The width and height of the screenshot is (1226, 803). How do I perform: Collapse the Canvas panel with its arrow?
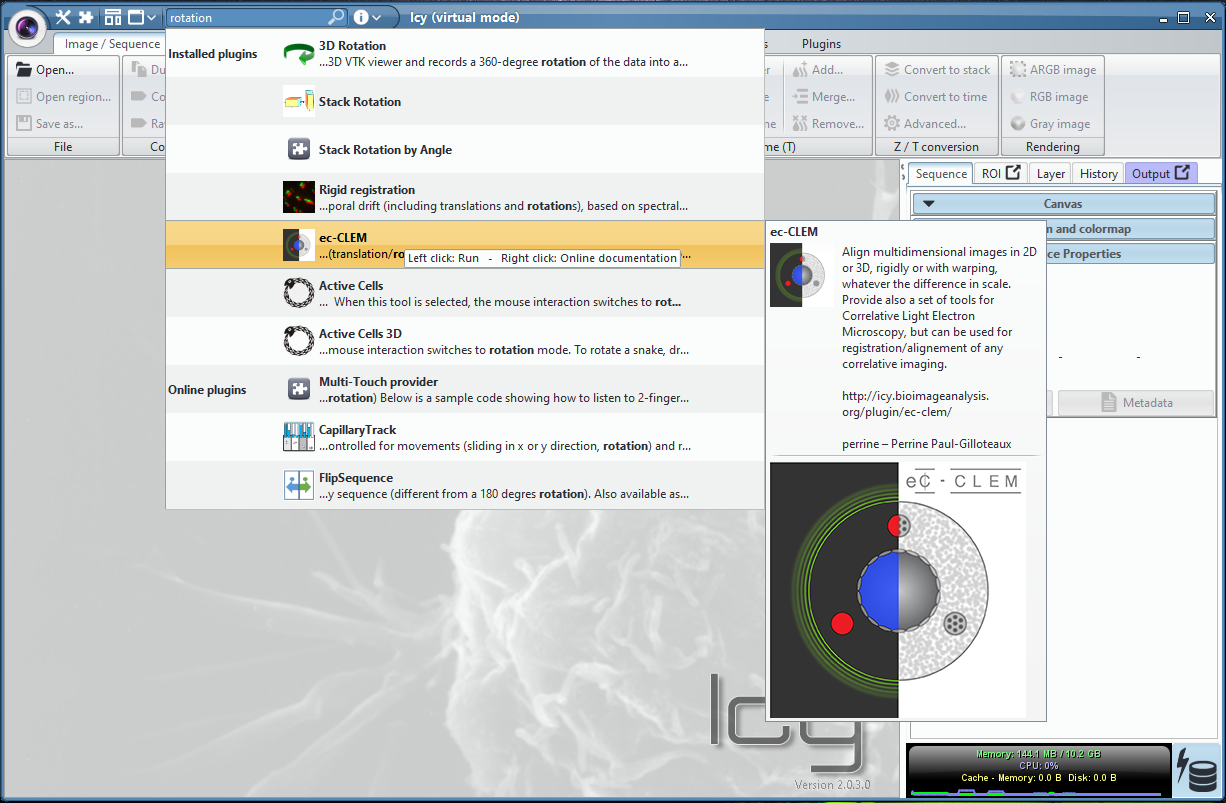point(928,203)
